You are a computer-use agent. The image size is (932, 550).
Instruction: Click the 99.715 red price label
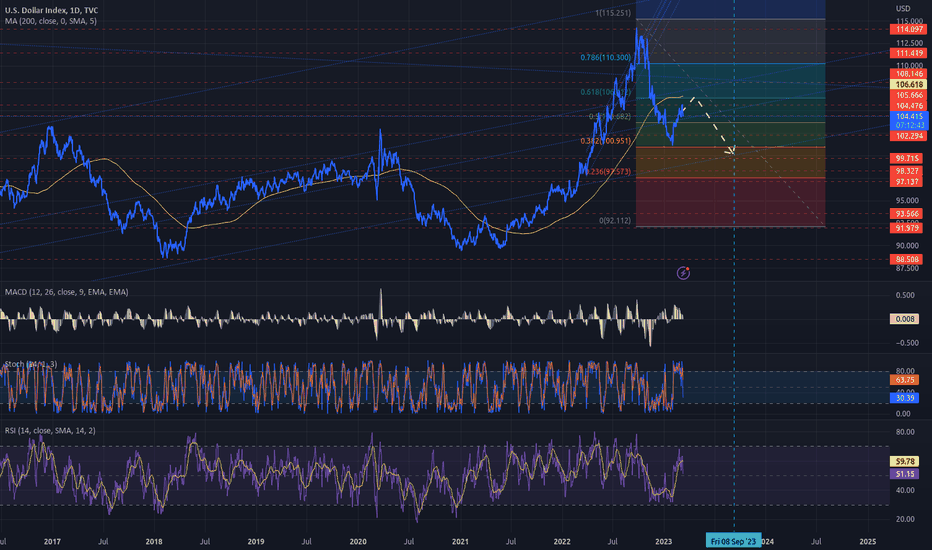[x=906, y=158]
